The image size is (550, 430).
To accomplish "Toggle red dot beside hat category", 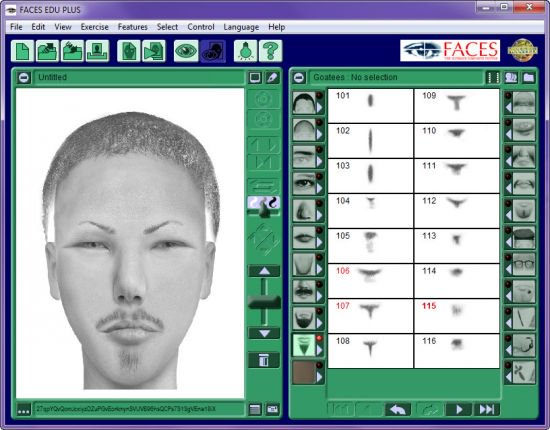I will 508,230.
